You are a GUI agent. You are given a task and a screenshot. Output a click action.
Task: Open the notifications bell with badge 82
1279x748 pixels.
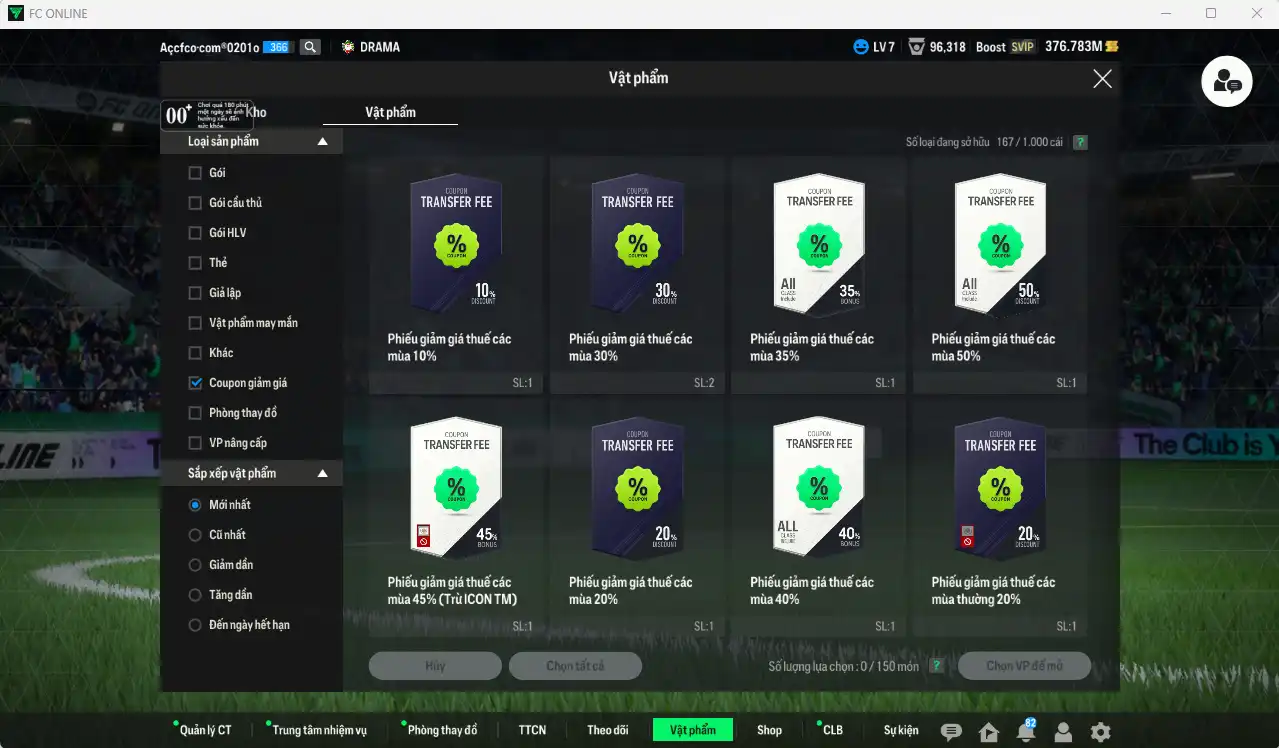click(x=1026, y=731)
